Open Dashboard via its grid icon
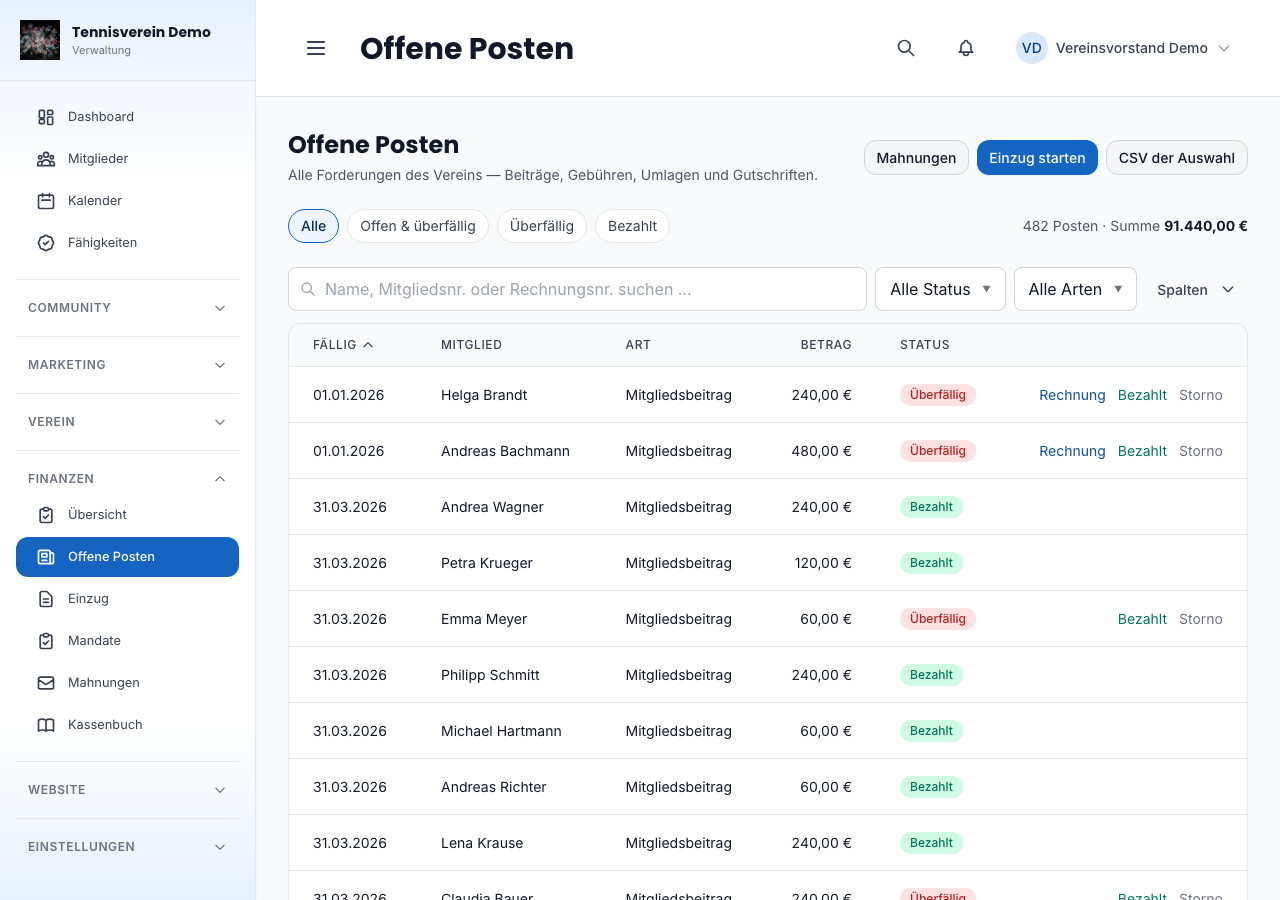Viewport: 1280px width, 900px height. click(x=46, y=117)
